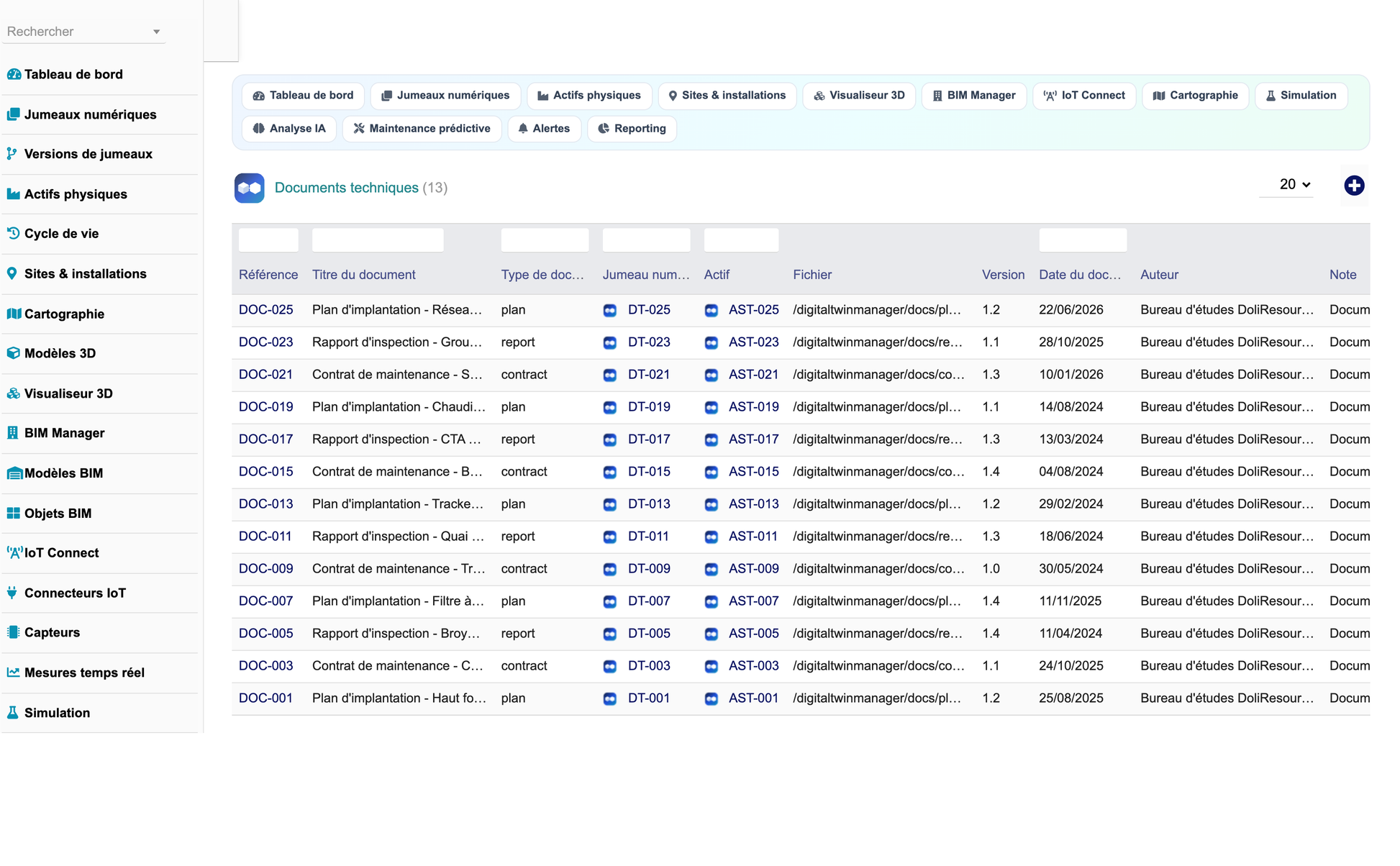The width and height of the screenshot is (1400, 866).
Task: Click the twin icon beside DT-011
Action: [610, 537]
